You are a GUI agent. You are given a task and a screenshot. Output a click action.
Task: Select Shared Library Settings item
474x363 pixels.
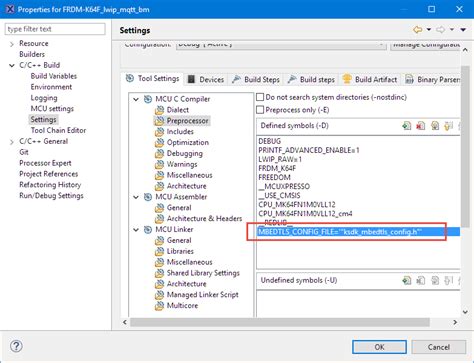203,273
